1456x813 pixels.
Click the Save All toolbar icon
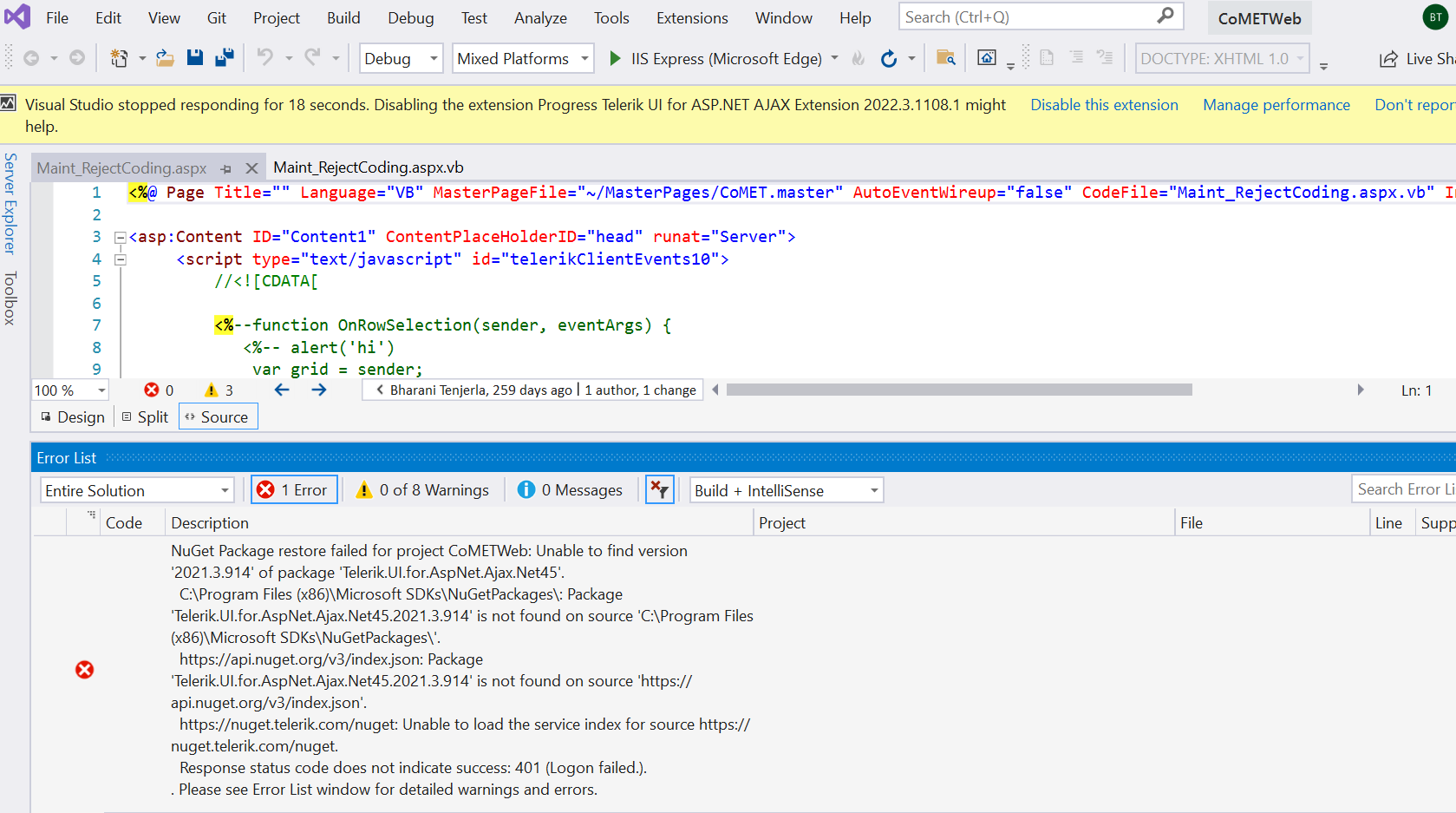pyautogui.click(x=225, y=58)
